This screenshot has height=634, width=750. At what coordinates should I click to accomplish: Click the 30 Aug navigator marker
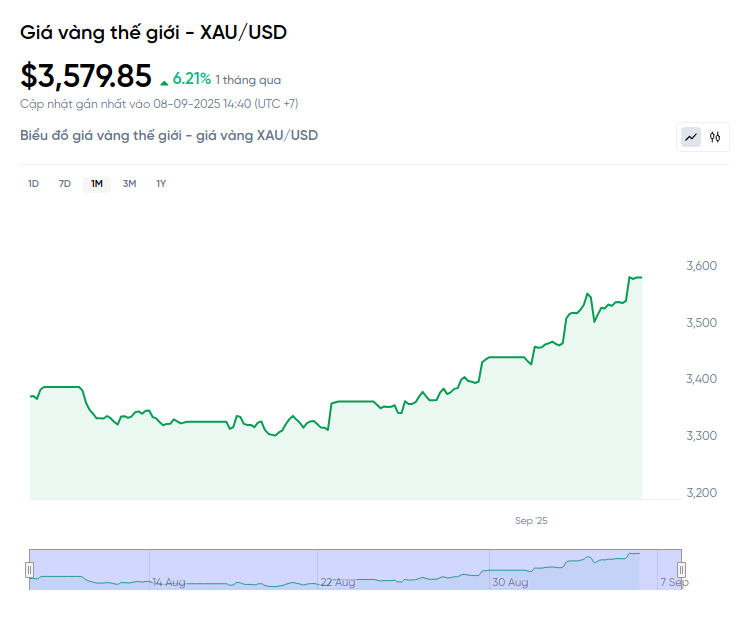tap(510, 582)
